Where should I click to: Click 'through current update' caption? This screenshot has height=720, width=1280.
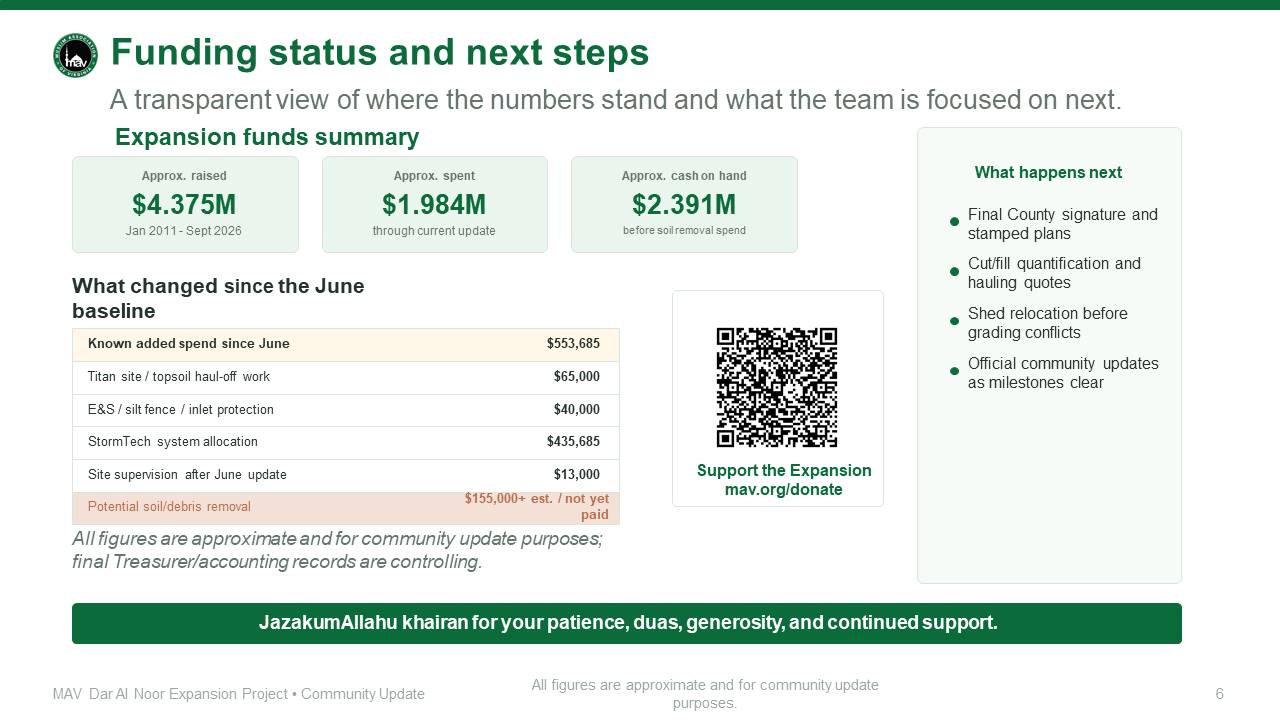[x=434, y=231]
